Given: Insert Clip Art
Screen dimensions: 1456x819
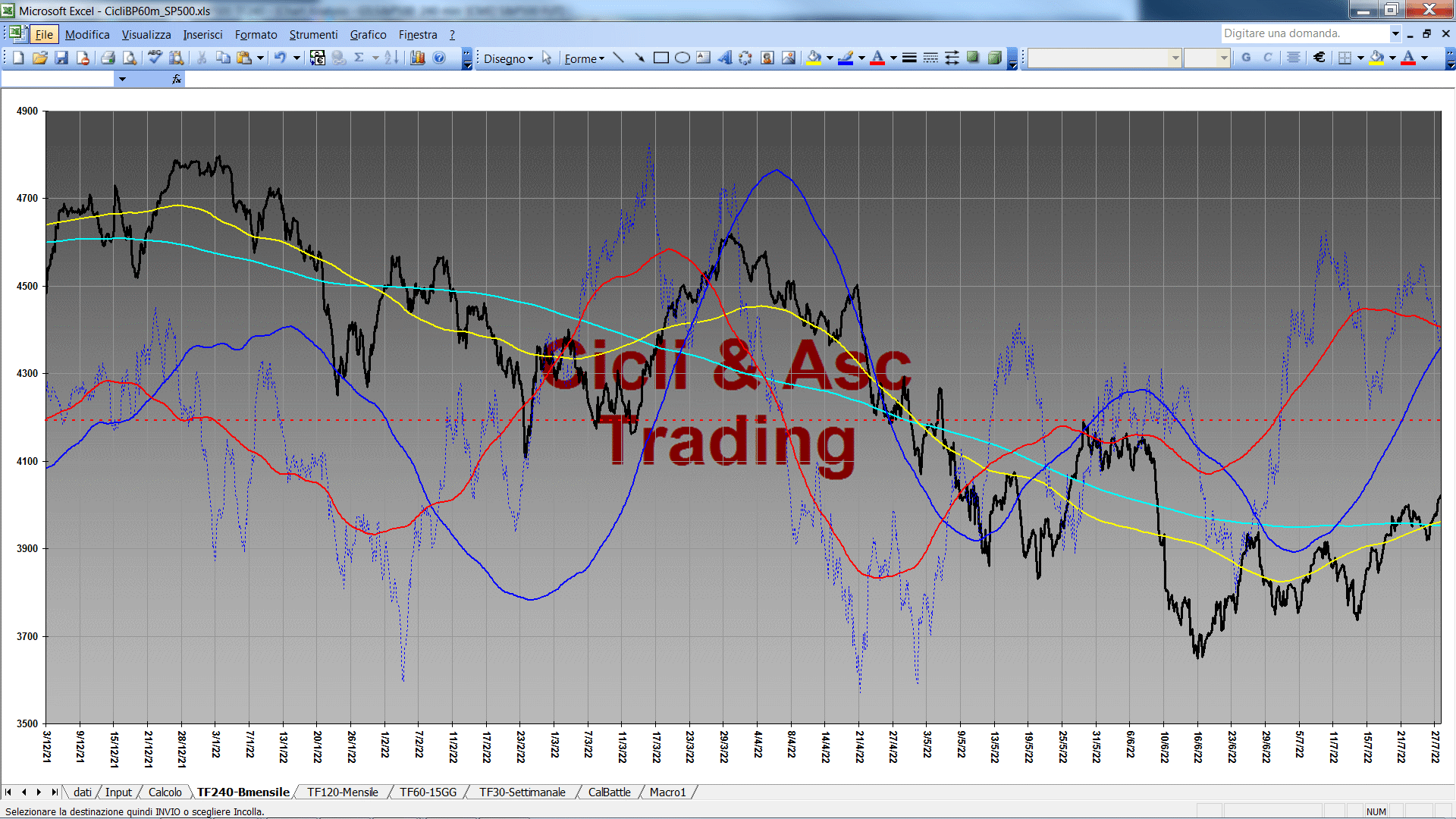Looking at the screenshot, I should (x=767, y=58).
